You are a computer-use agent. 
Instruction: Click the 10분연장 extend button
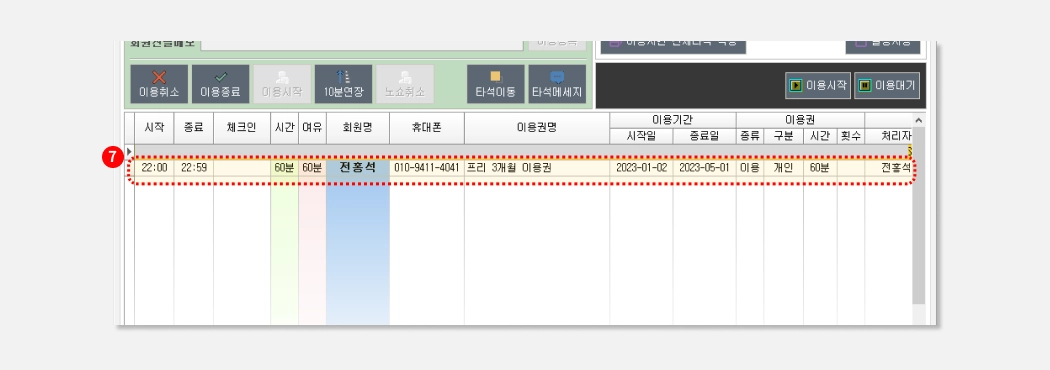coord(344,84)
